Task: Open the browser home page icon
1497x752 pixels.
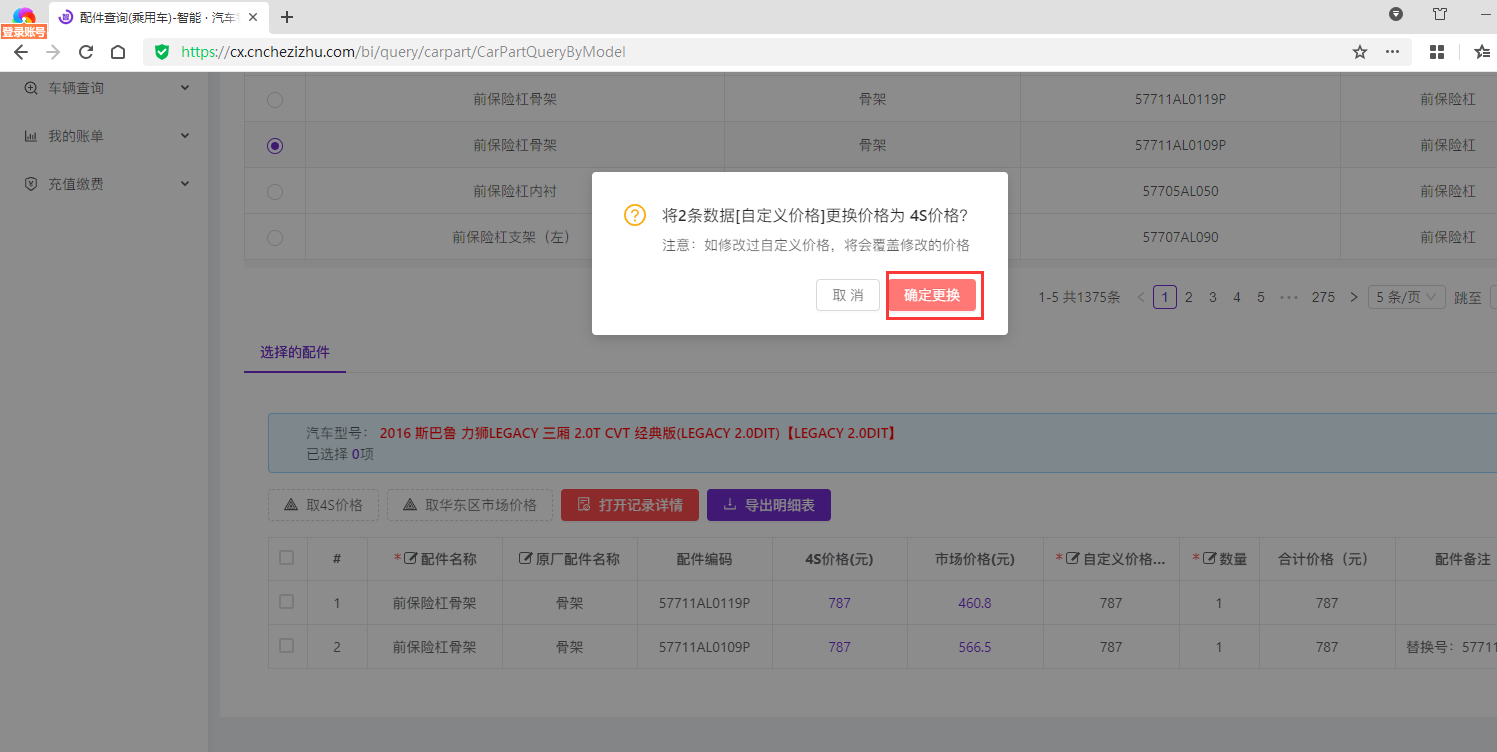Action: [x=118, y=52]
